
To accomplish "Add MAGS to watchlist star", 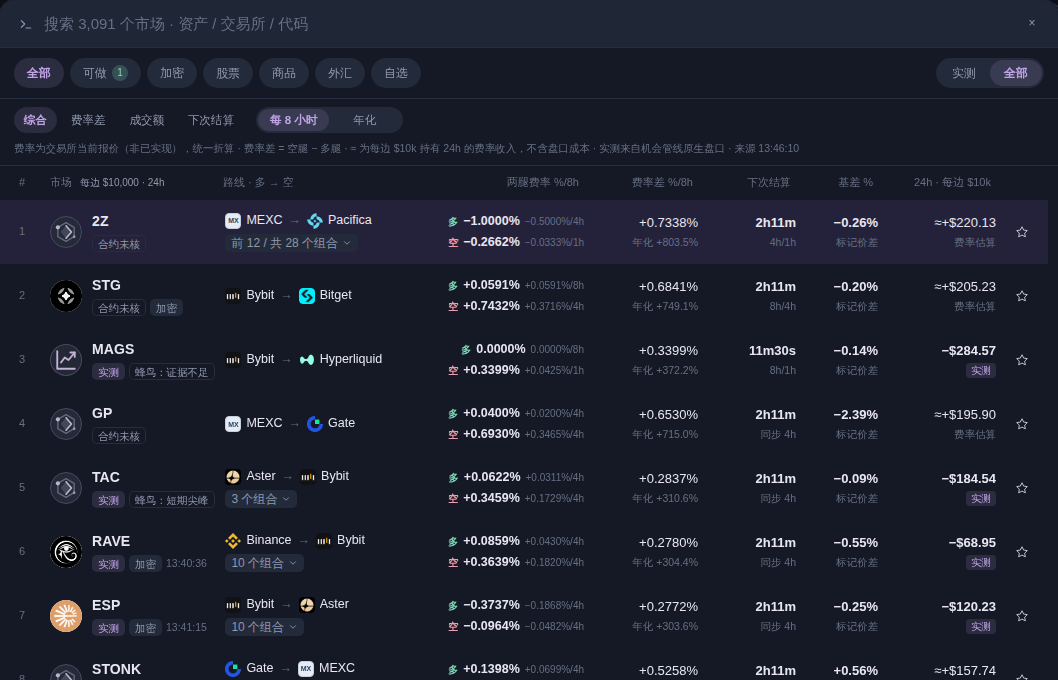I will 1022,360.
